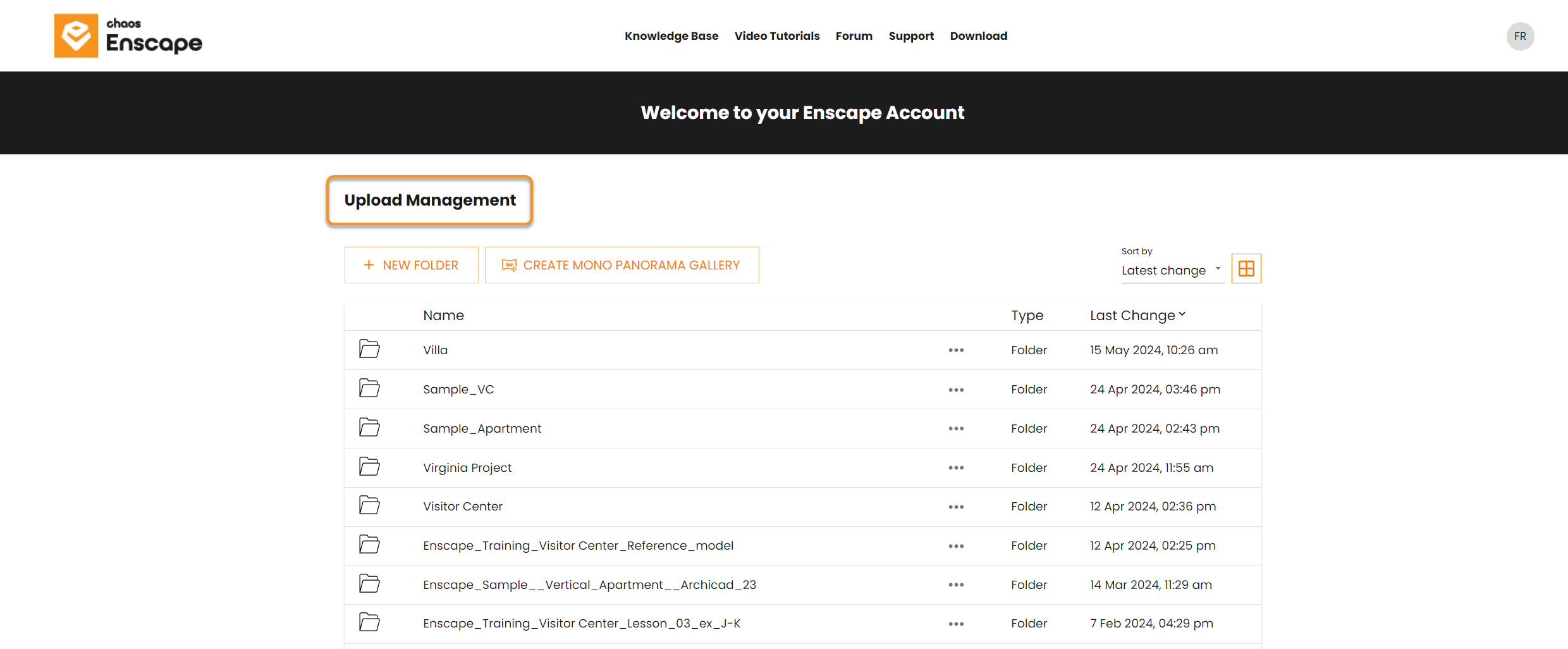Open the Sample_Apartment folder name

482,428
